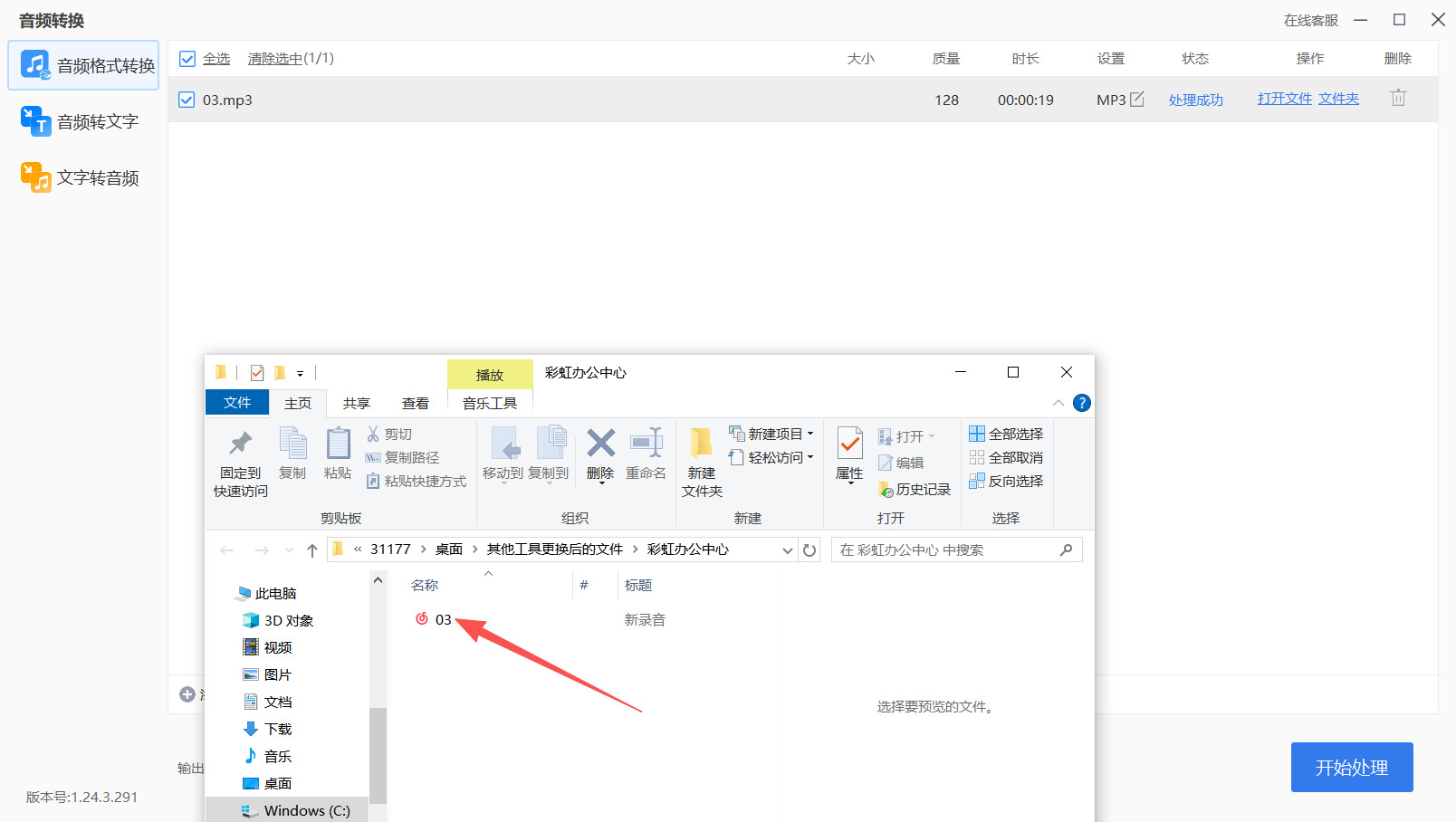Open 3D 对象 in the navigation tree
1456x822 pixels.
[278, 621]
